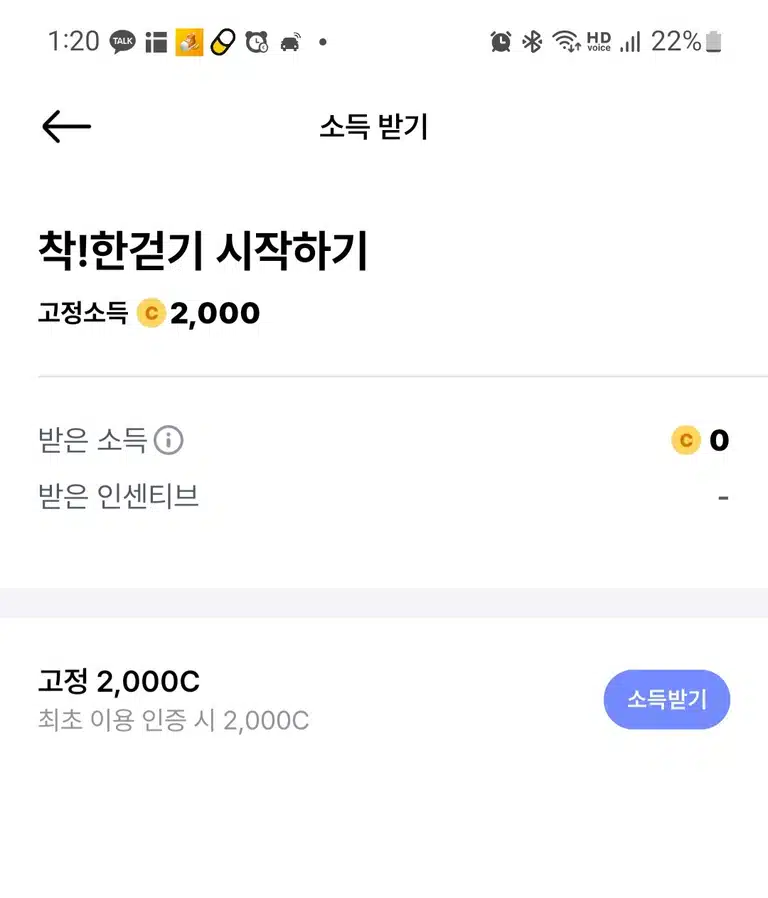Open info icon next to 받은 소득
Screen dimensions: 768x898
(x=168, y=440)
